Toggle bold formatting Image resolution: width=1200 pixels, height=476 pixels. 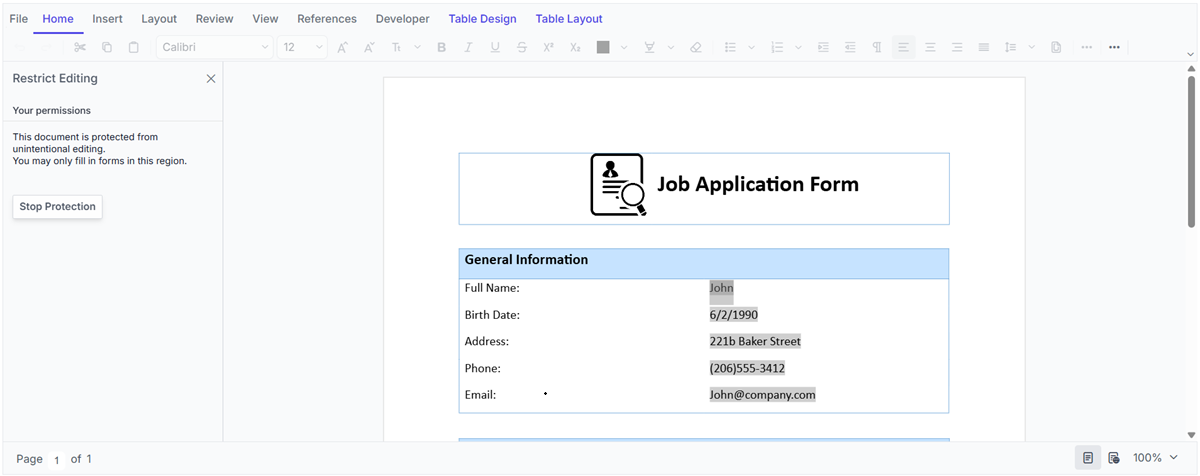(x=441, y=47)
